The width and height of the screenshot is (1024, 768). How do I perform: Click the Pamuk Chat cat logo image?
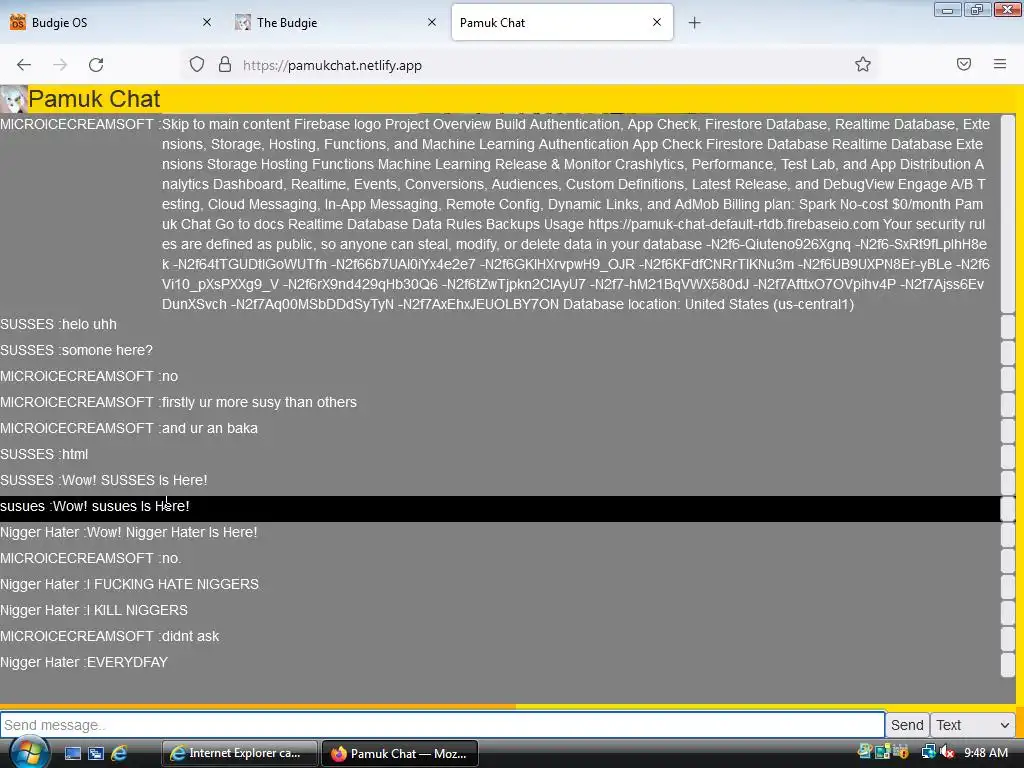pos(13,99)
